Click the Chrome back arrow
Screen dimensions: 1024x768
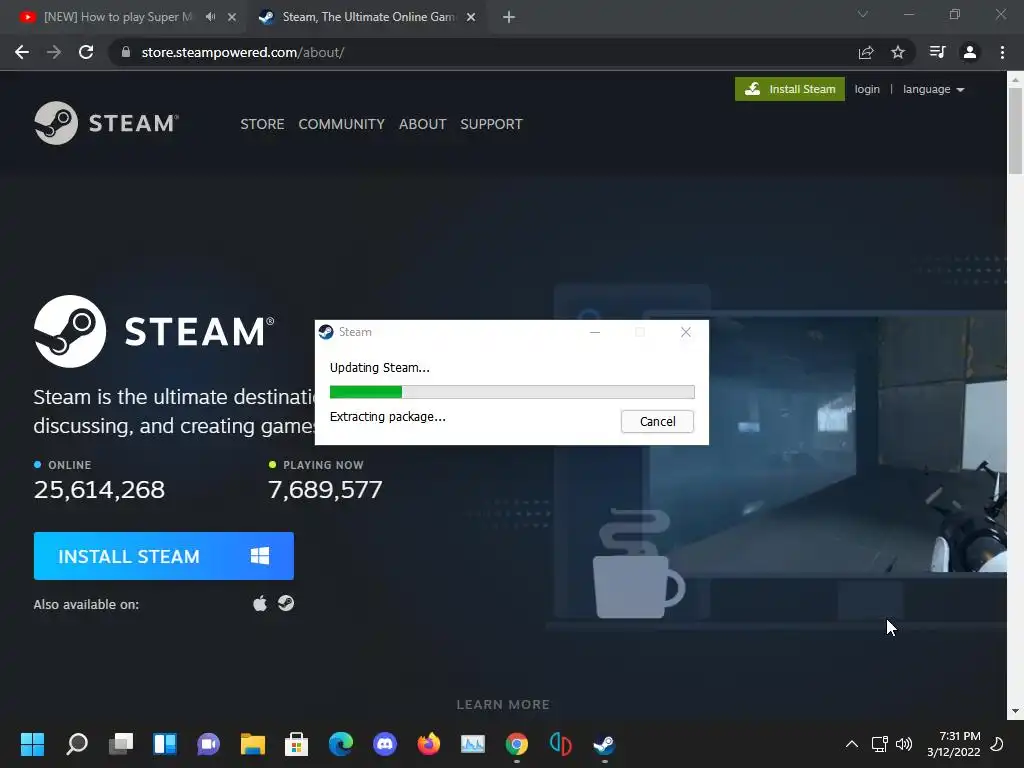(x=22, y=52)
